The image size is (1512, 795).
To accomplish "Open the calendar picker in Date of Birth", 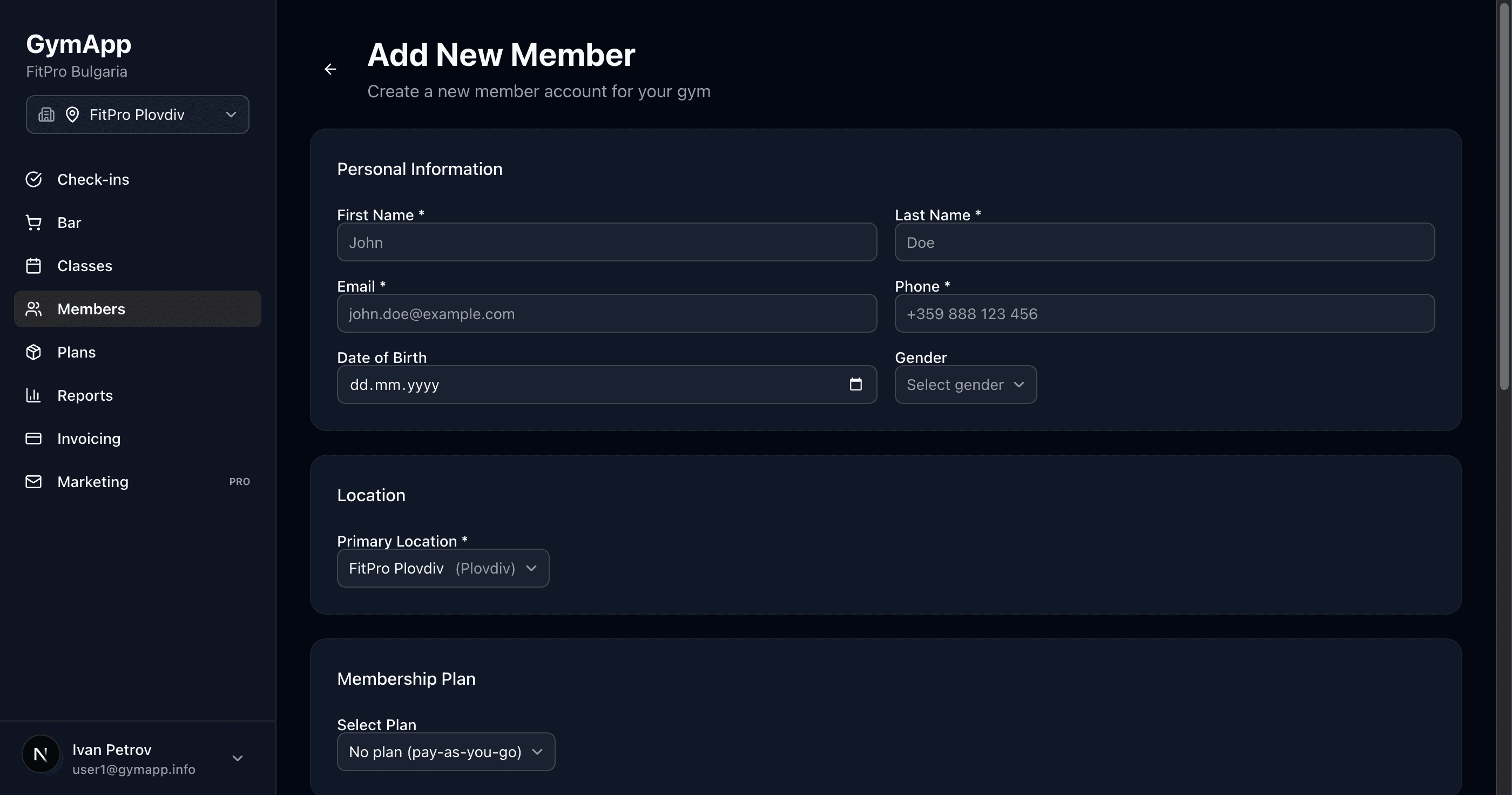I will [856, 385].
